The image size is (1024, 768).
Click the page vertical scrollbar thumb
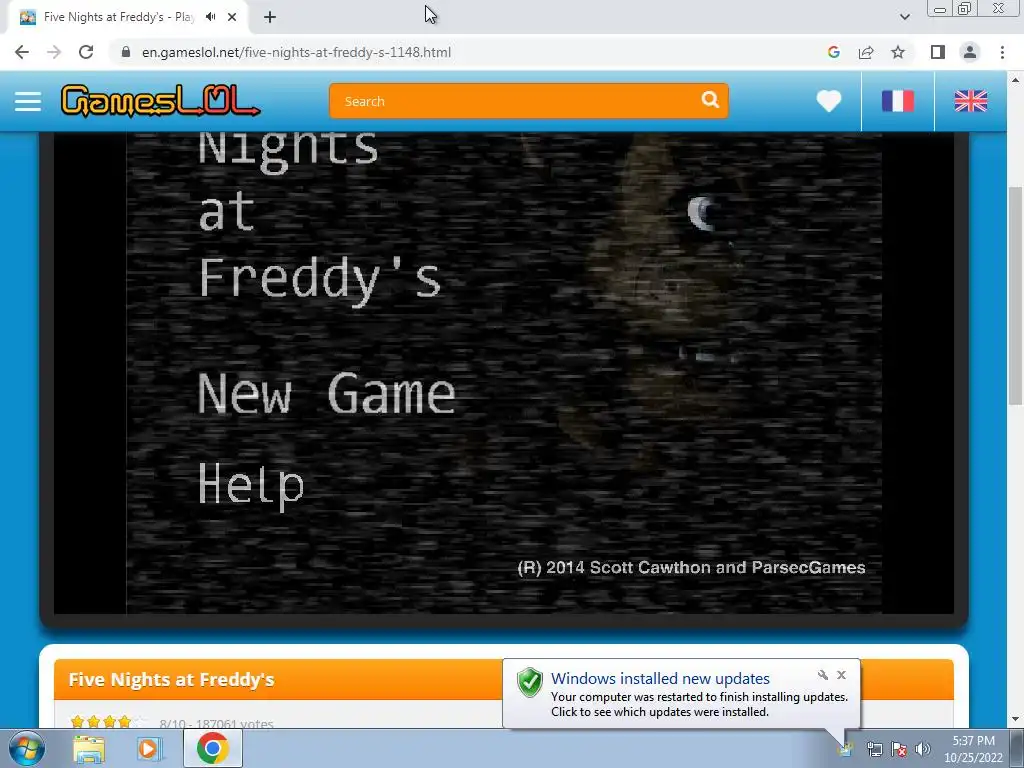1015,294
